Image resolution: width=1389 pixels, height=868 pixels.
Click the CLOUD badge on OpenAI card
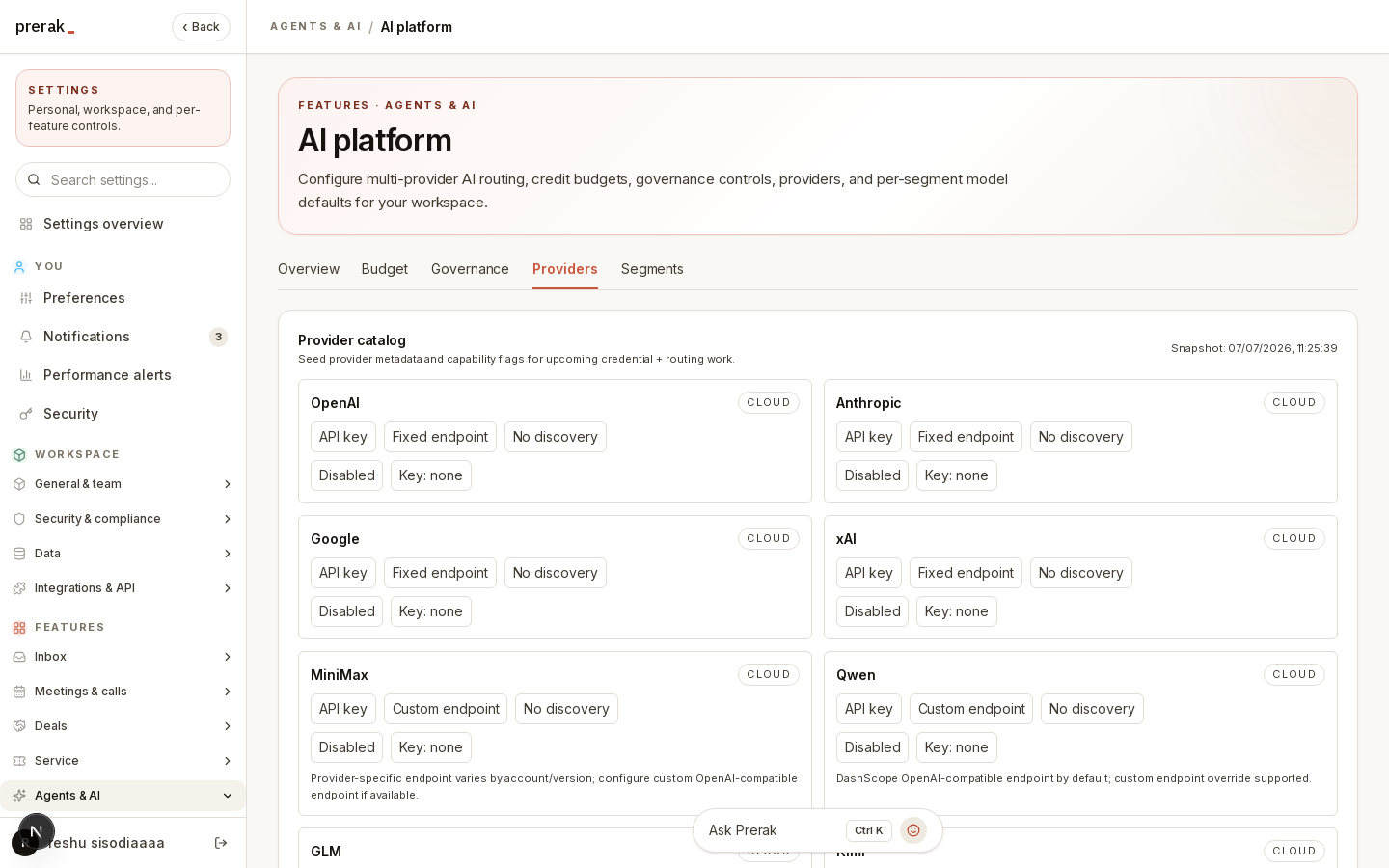tap(769, 403)
